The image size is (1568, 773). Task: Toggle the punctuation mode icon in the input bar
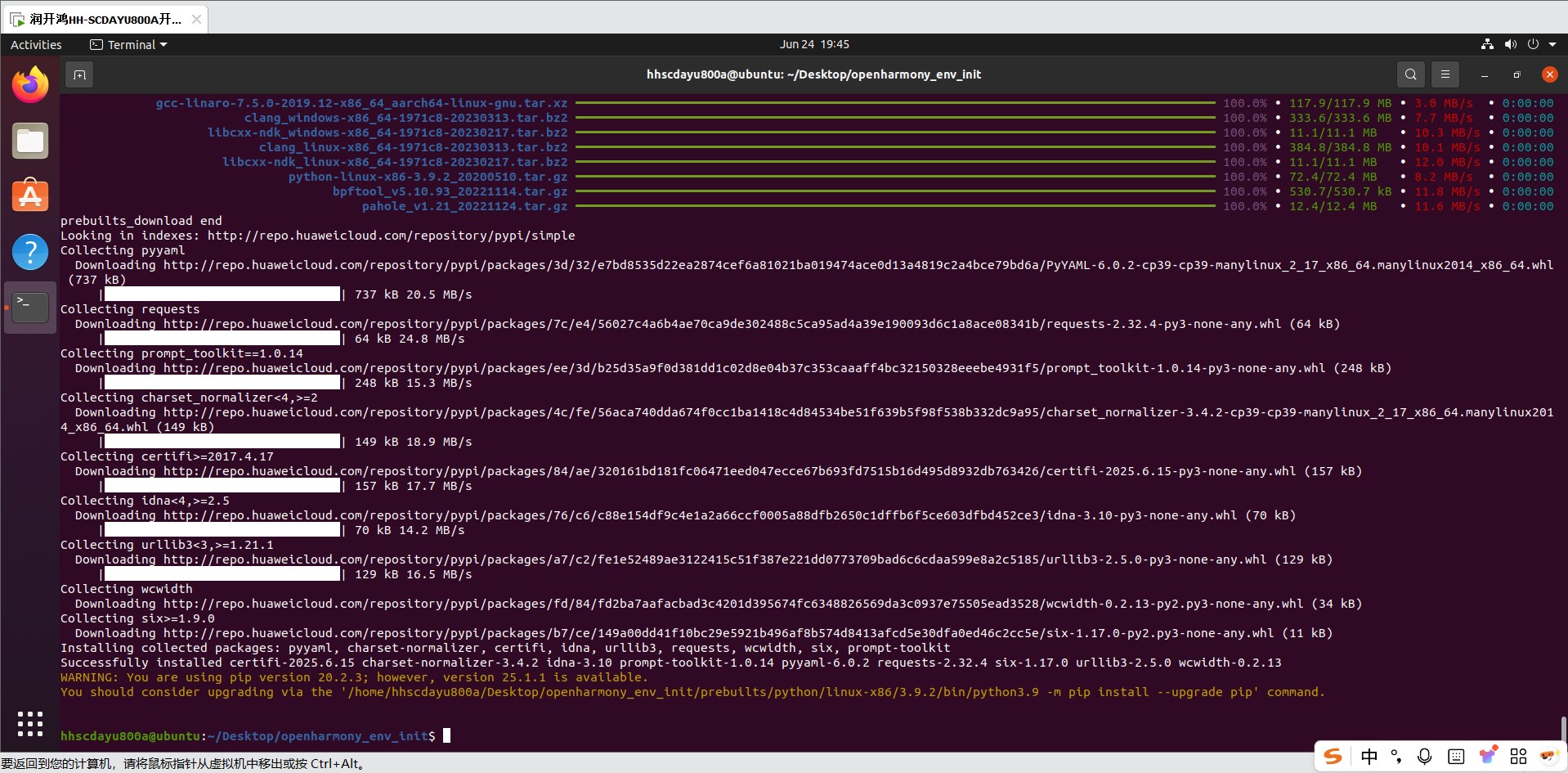coord(1396,757)
